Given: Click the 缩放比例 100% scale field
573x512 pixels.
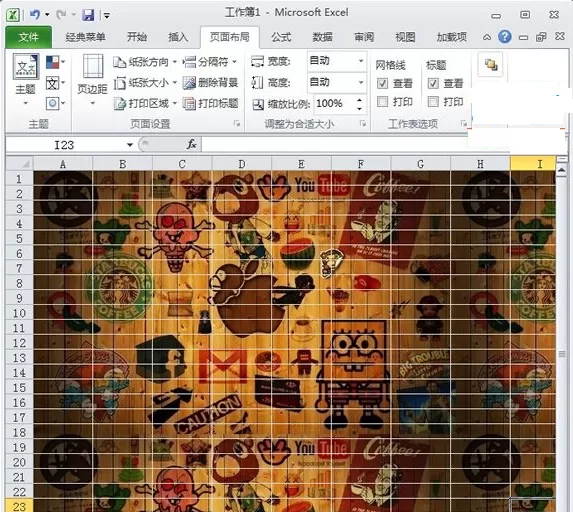Looking at the screenshot, I should (334, 104).
